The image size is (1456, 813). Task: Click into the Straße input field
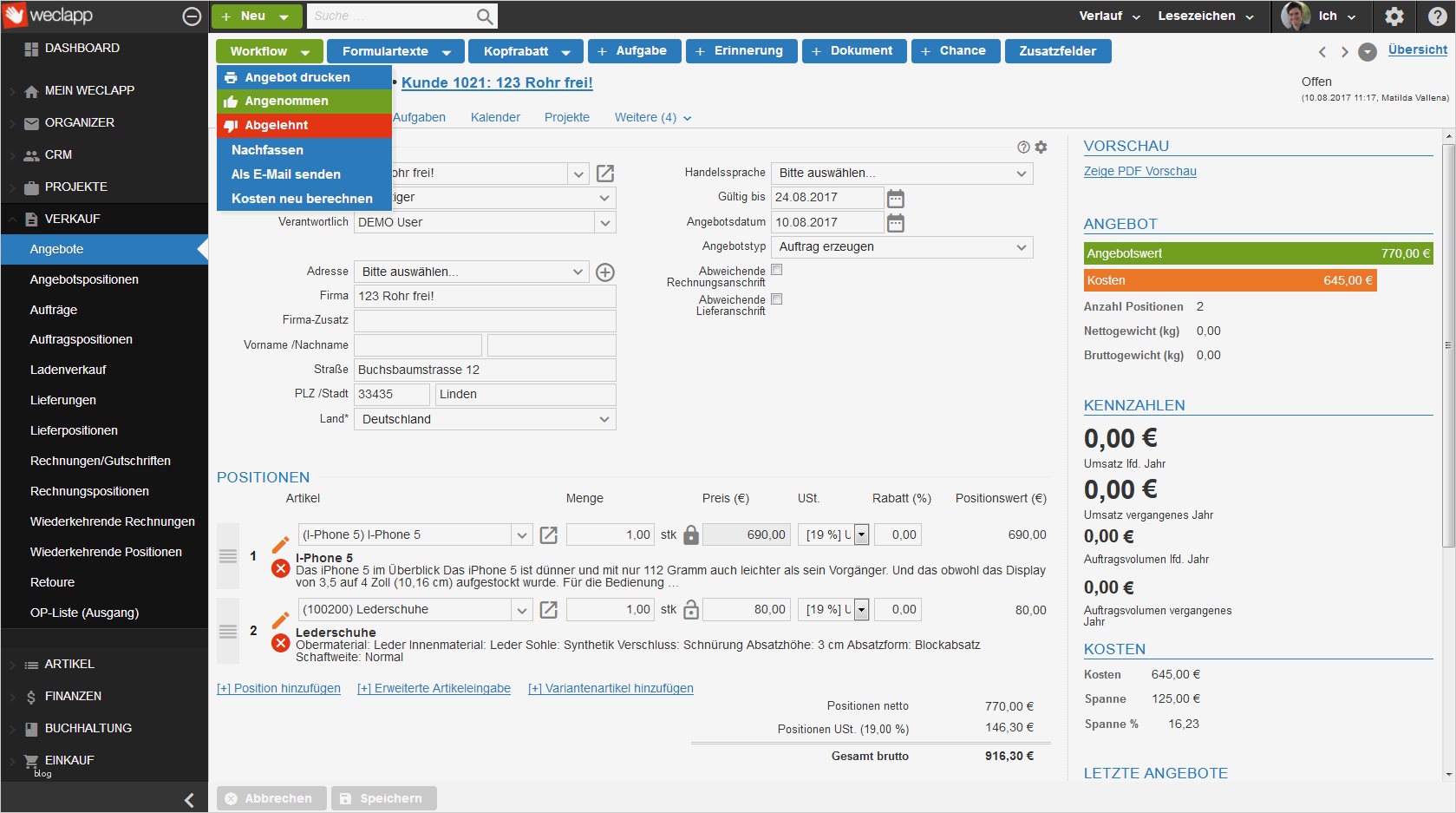pyautogui.click(x=485, y=370)
